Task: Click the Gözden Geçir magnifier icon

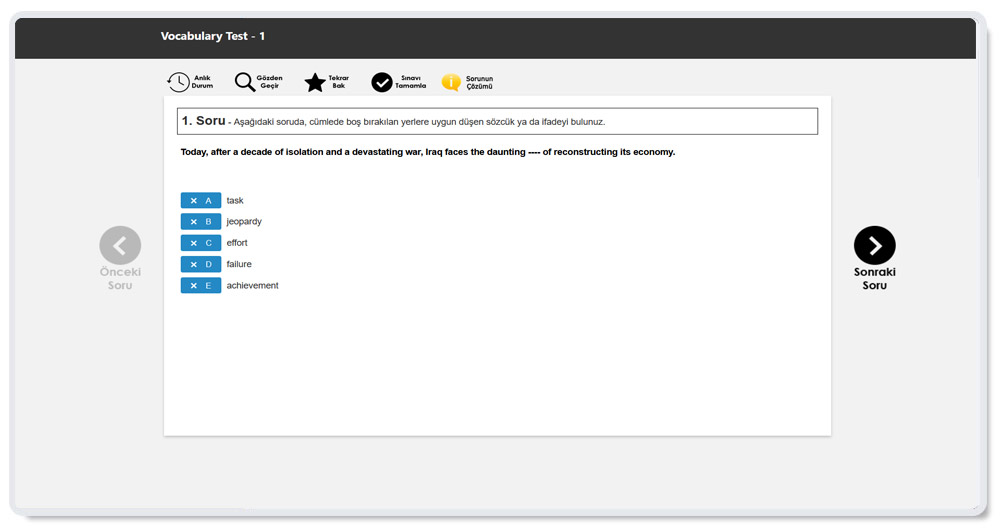Action: [245, 82]
